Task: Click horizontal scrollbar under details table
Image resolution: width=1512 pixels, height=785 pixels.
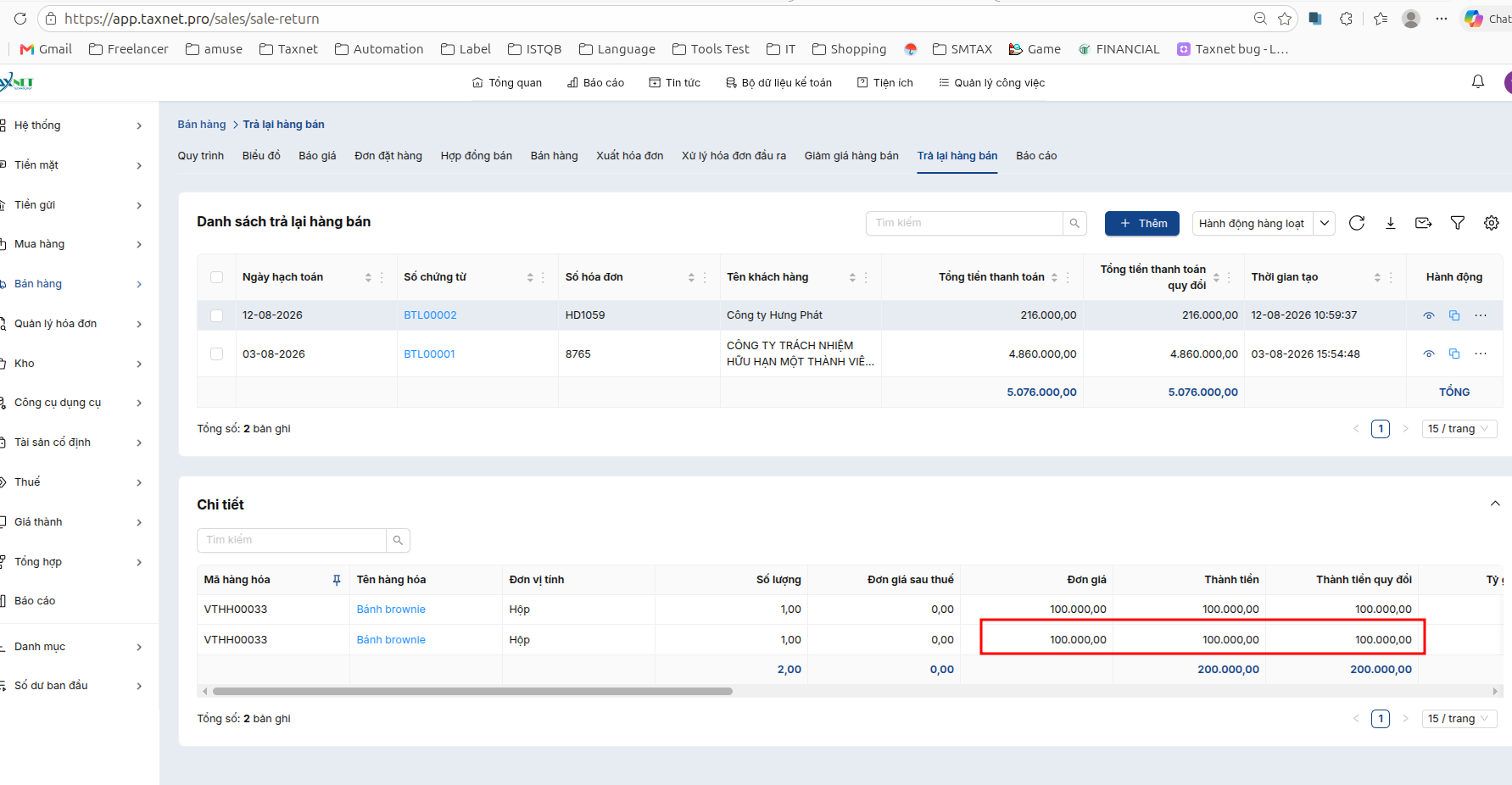Action: tap(472, 692)
